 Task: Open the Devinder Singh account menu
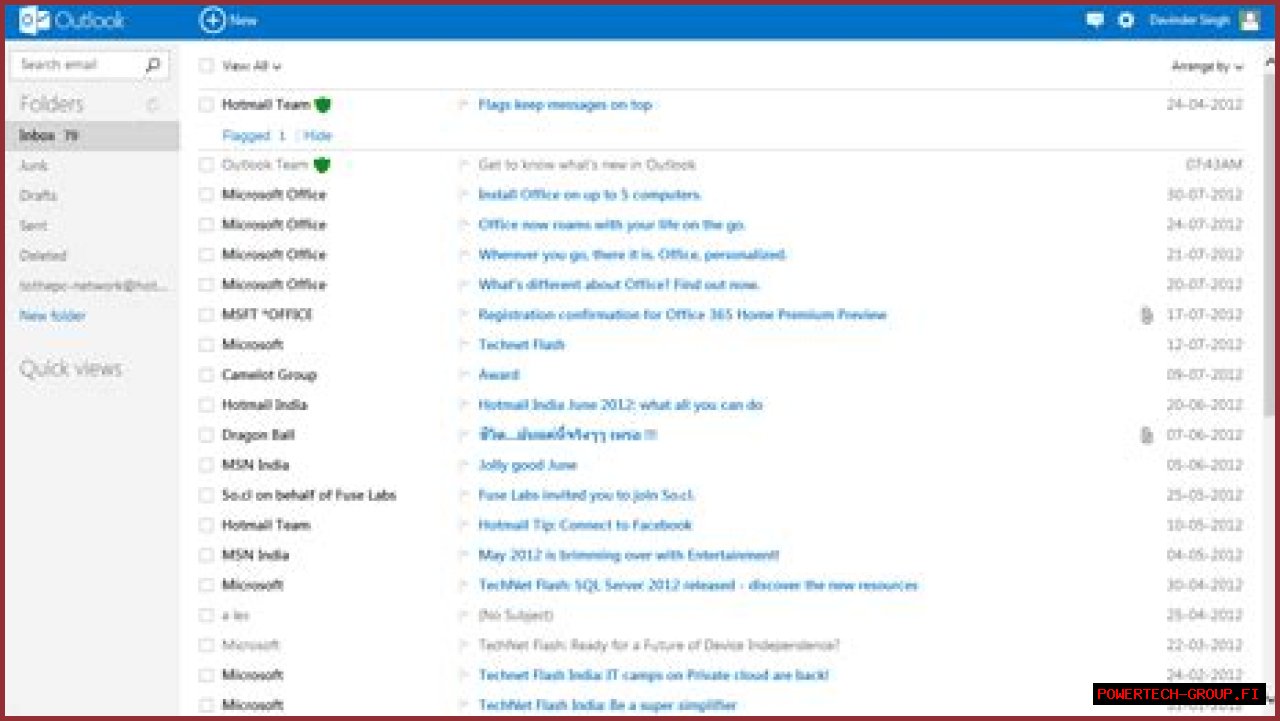pos(1190,20)
